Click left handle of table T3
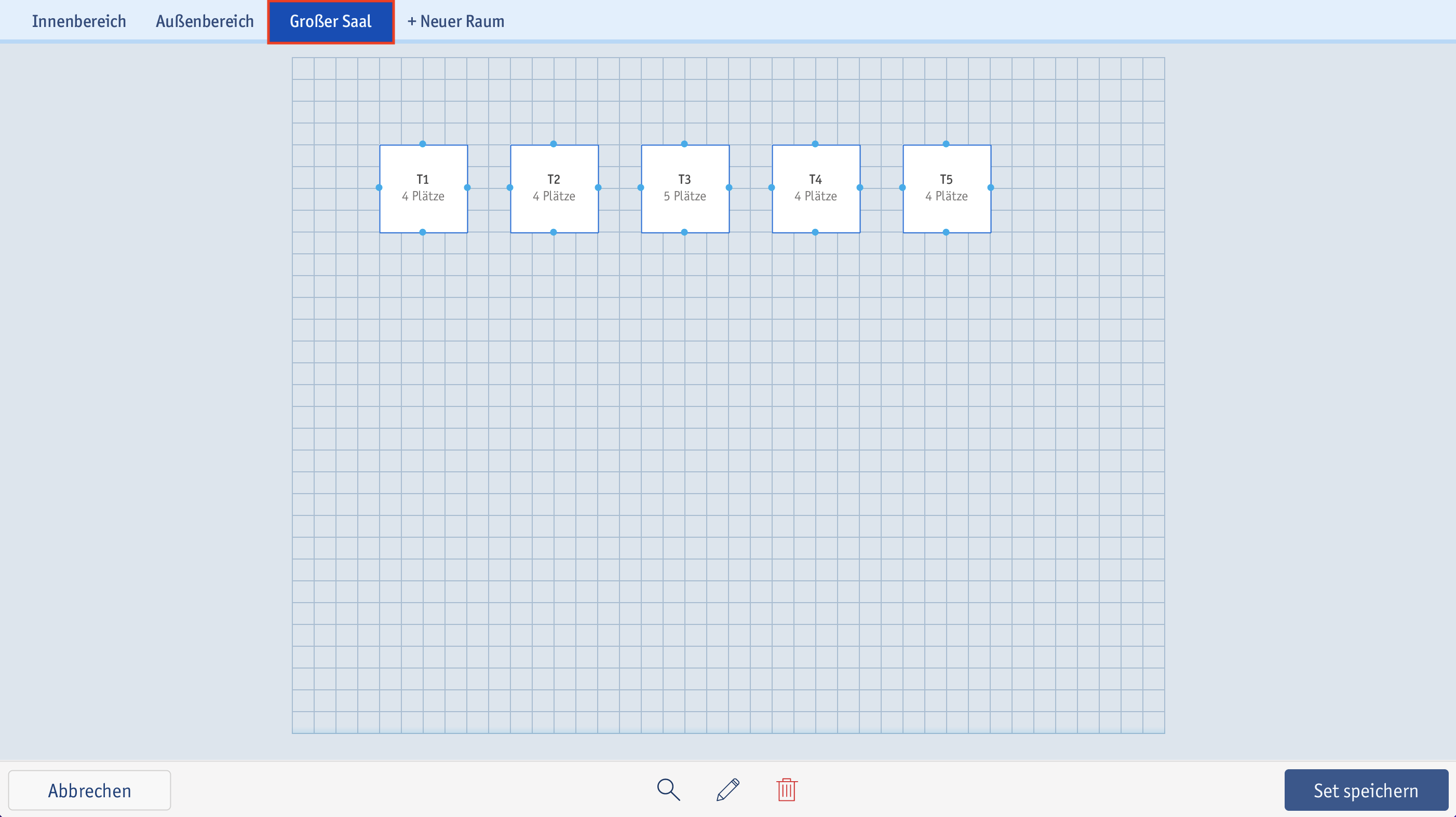This screenshot has width=1456, height=817. pyautogui.click(x=641, y=187)
